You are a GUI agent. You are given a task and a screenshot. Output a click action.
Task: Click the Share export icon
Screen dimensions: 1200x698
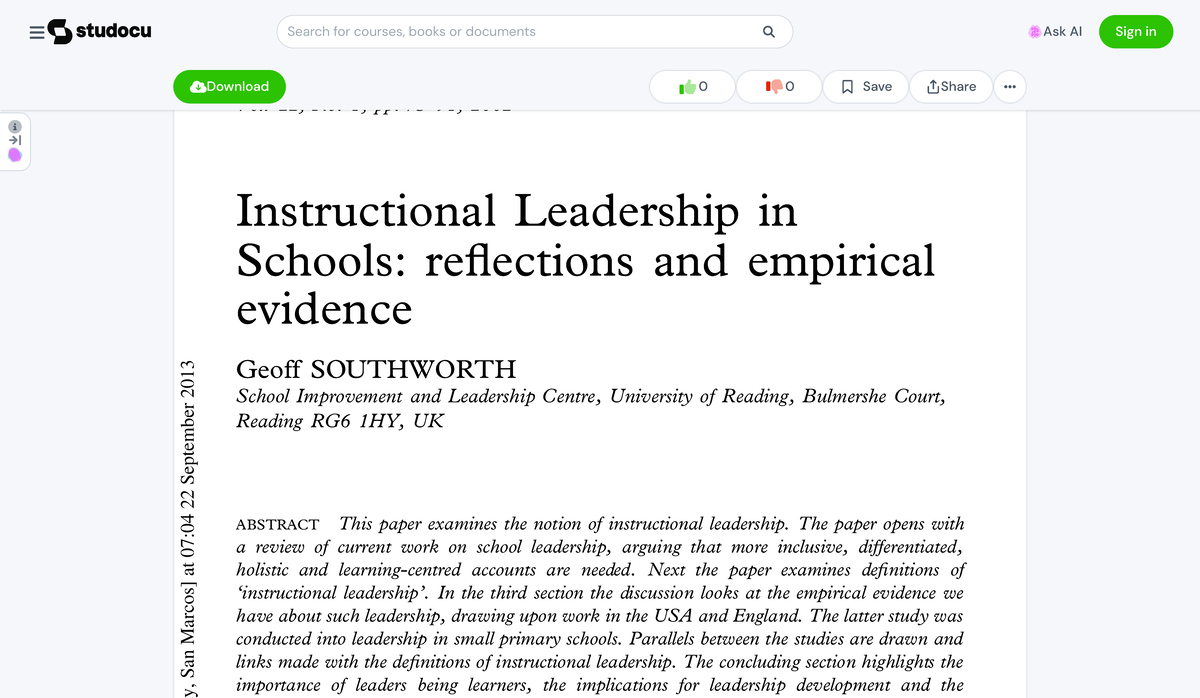coord(930,87)
